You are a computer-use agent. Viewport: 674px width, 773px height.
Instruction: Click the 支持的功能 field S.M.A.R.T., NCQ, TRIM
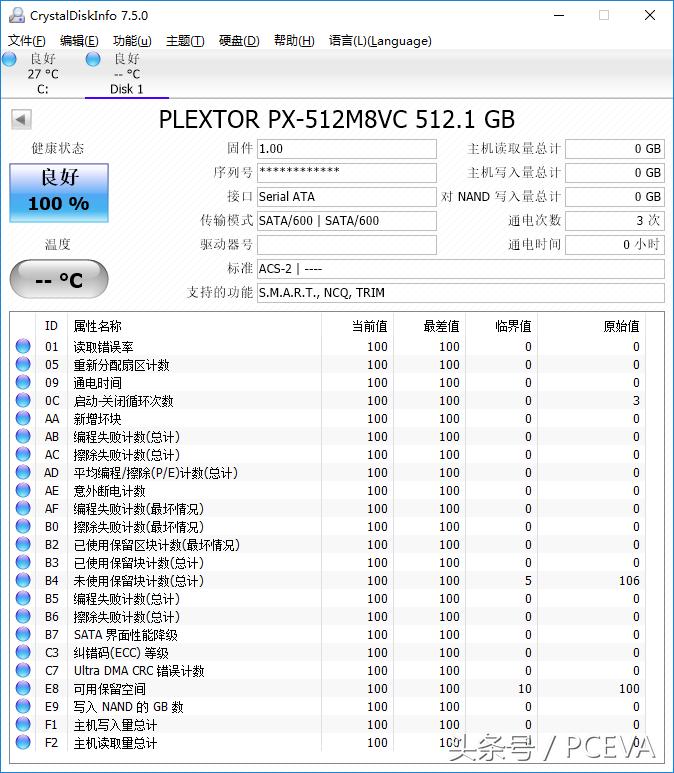(461, 293)
